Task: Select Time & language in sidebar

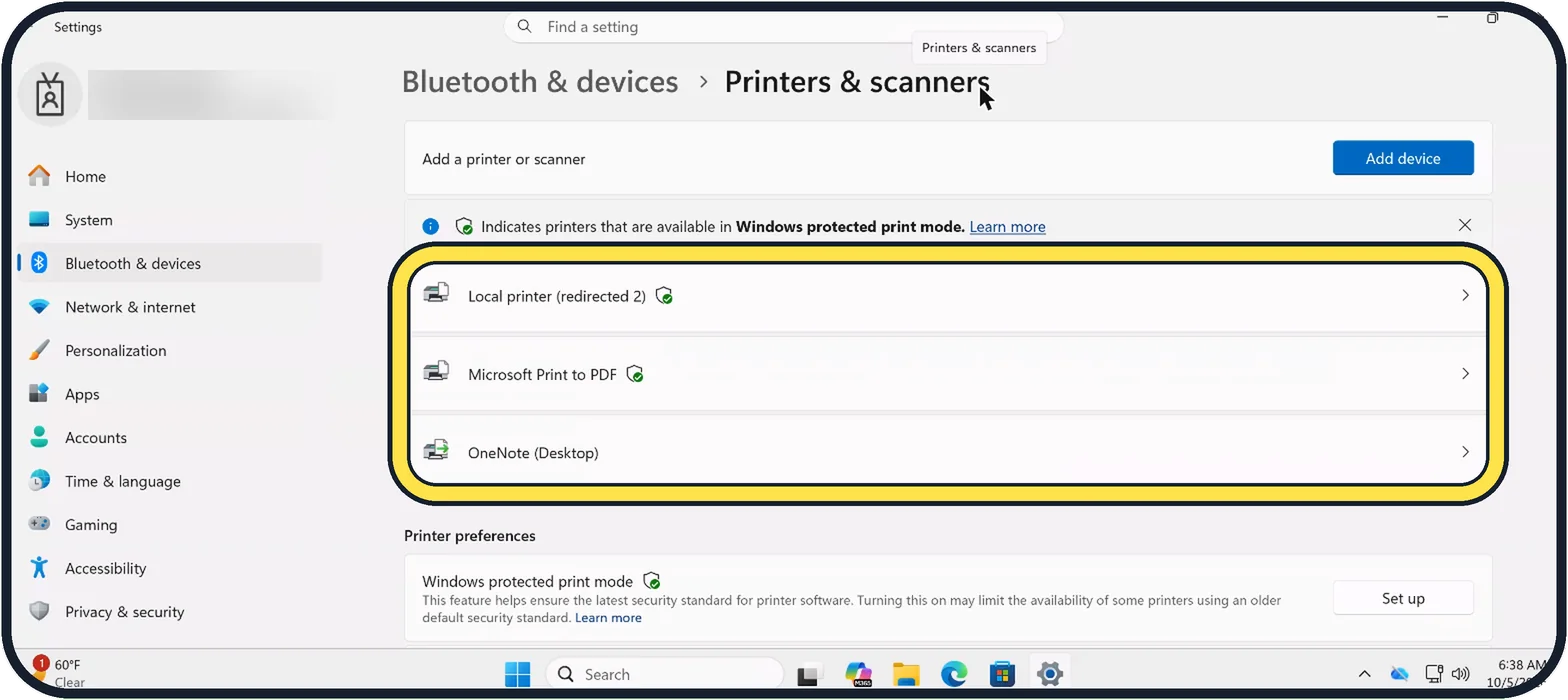Action: pos(170,481)
